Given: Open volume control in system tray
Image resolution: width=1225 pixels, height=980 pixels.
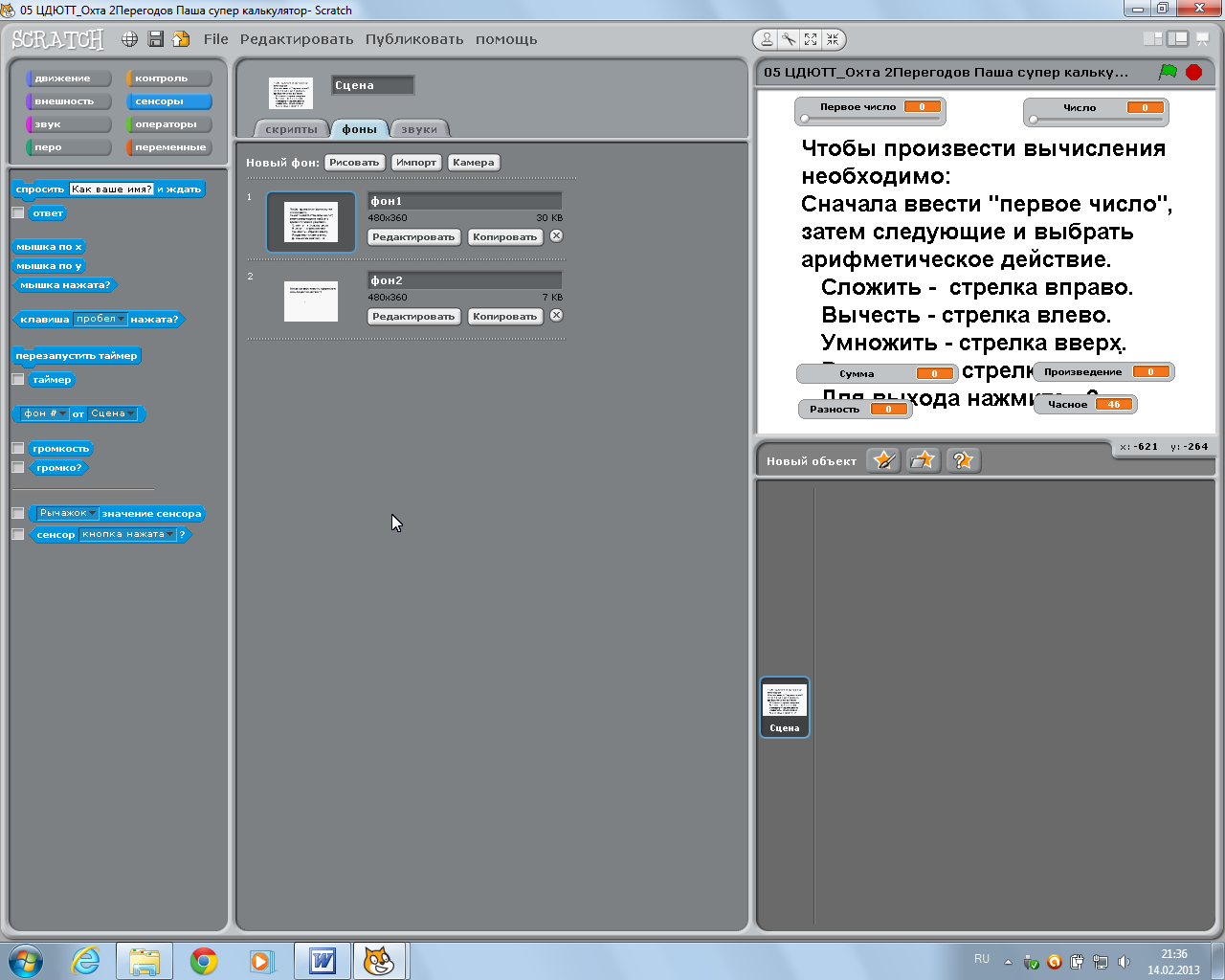Looking at the screenshot, I should (x=1124, y=962).
